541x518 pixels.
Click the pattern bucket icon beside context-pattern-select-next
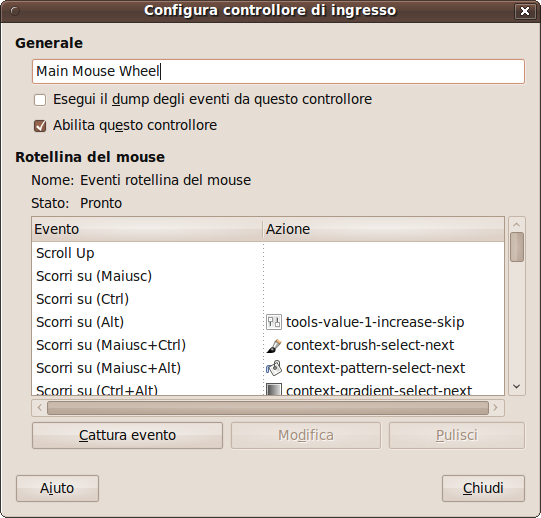coord(274,368)
